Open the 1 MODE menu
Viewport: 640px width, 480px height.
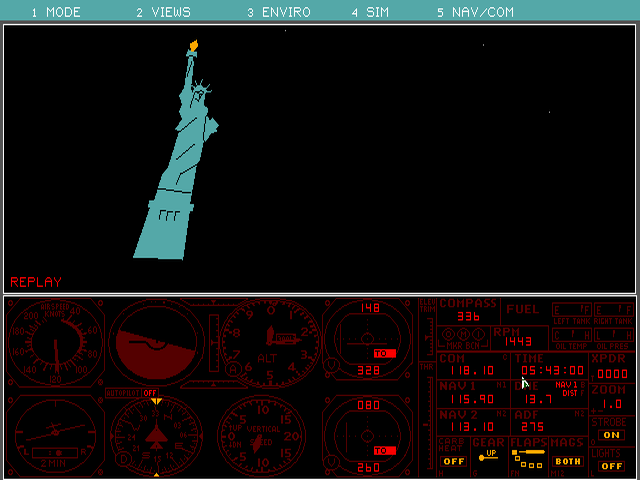[x=56, y=12]
